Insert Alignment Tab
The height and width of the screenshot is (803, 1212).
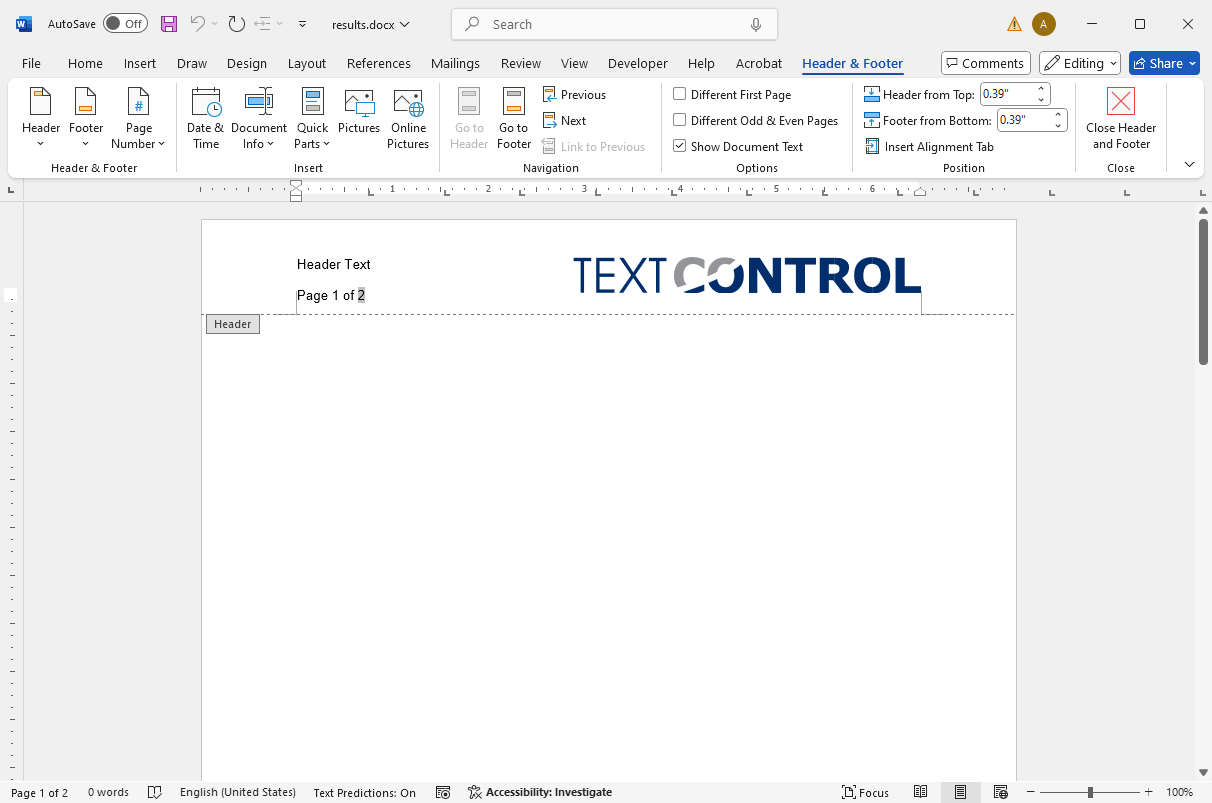coord(929,147)
